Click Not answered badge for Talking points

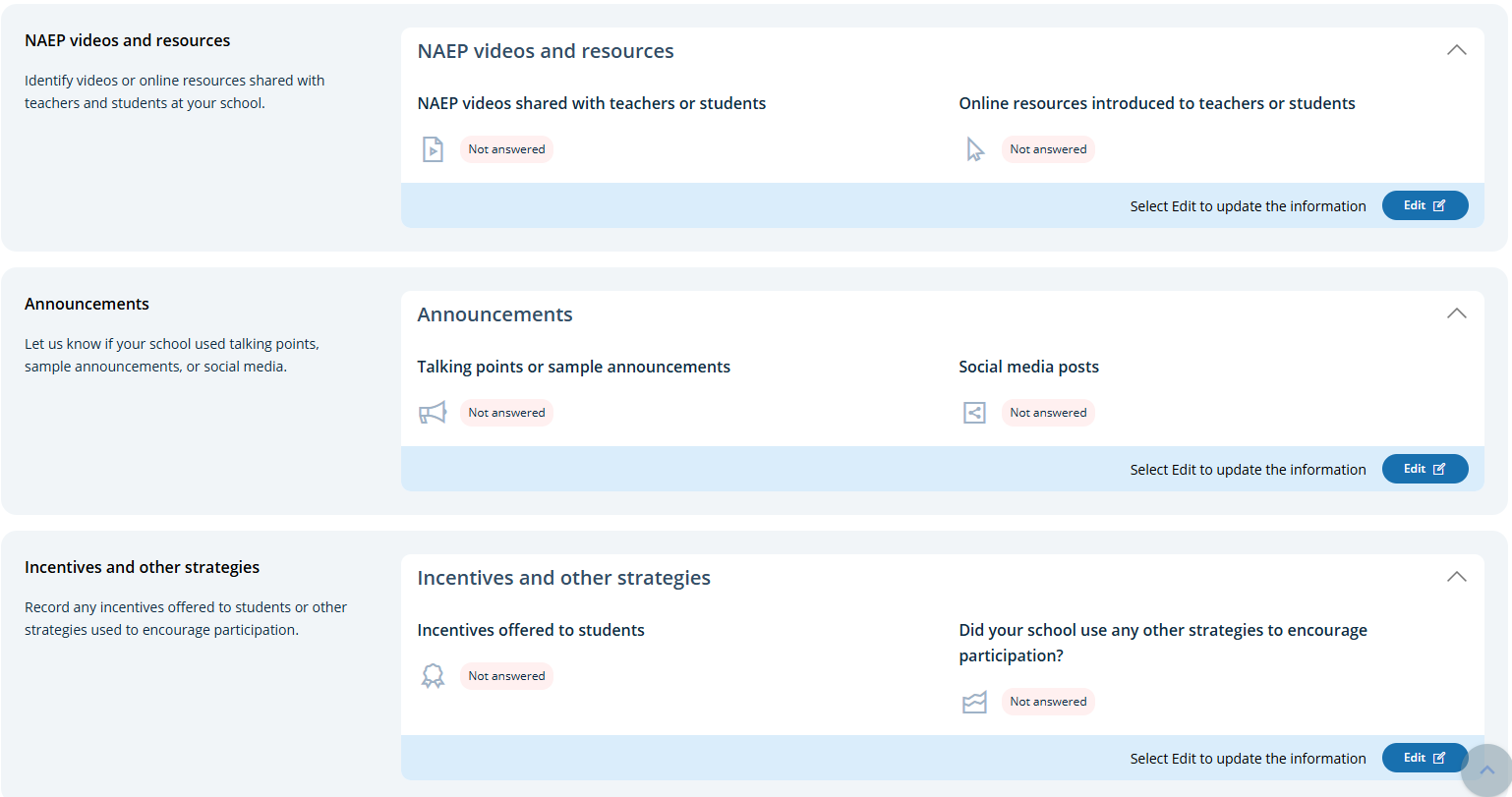(x=506, y=413)
